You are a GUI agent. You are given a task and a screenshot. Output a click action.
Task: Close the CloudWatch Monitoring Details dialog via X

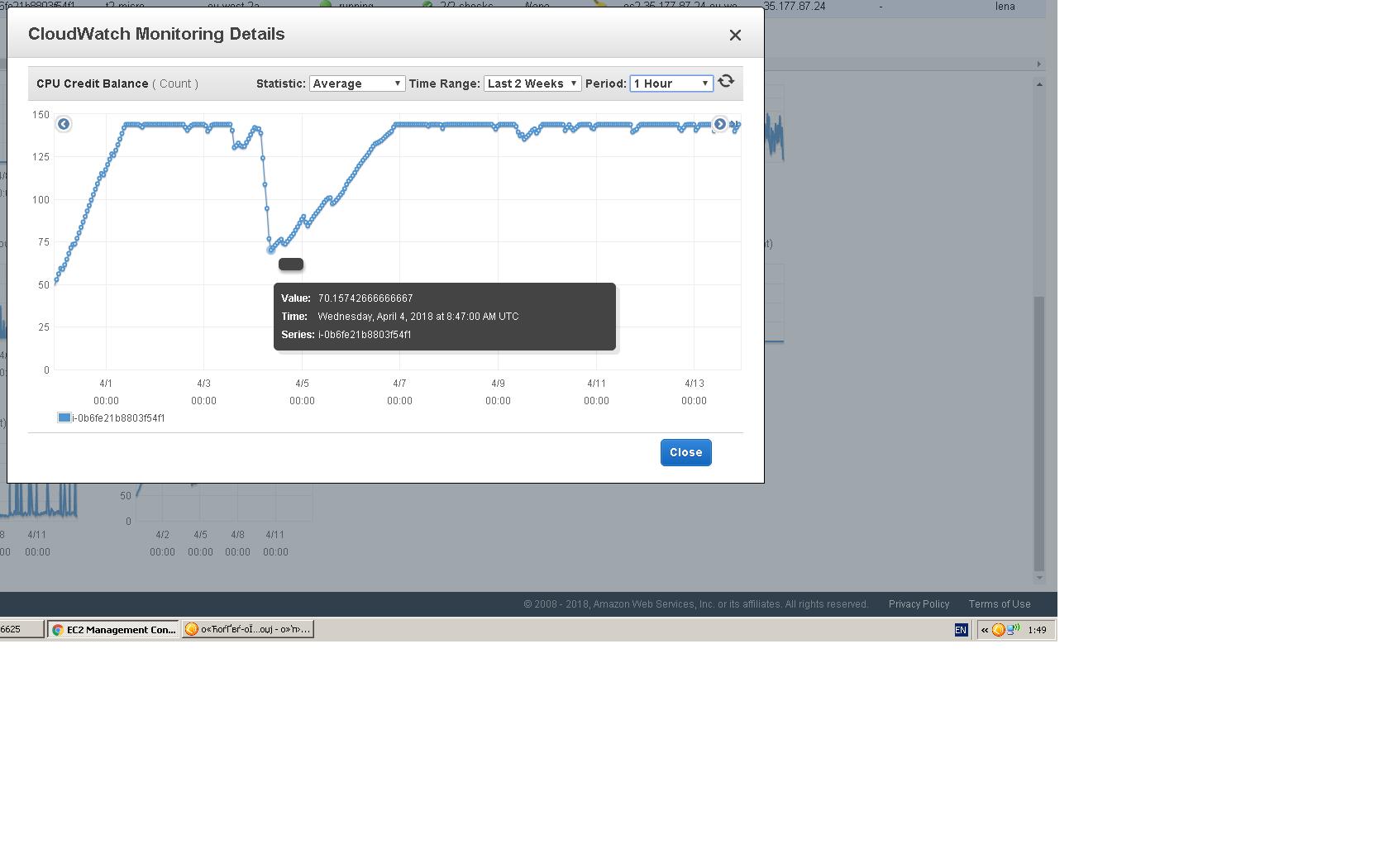[735, 35]
